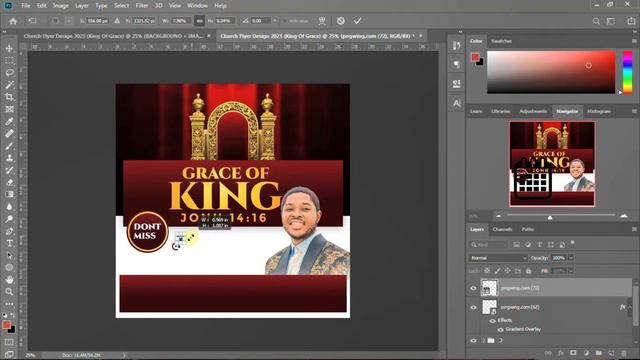Select the Zoom tool in toolbar
The image size is (640, 360).
(x=9, y=292)
